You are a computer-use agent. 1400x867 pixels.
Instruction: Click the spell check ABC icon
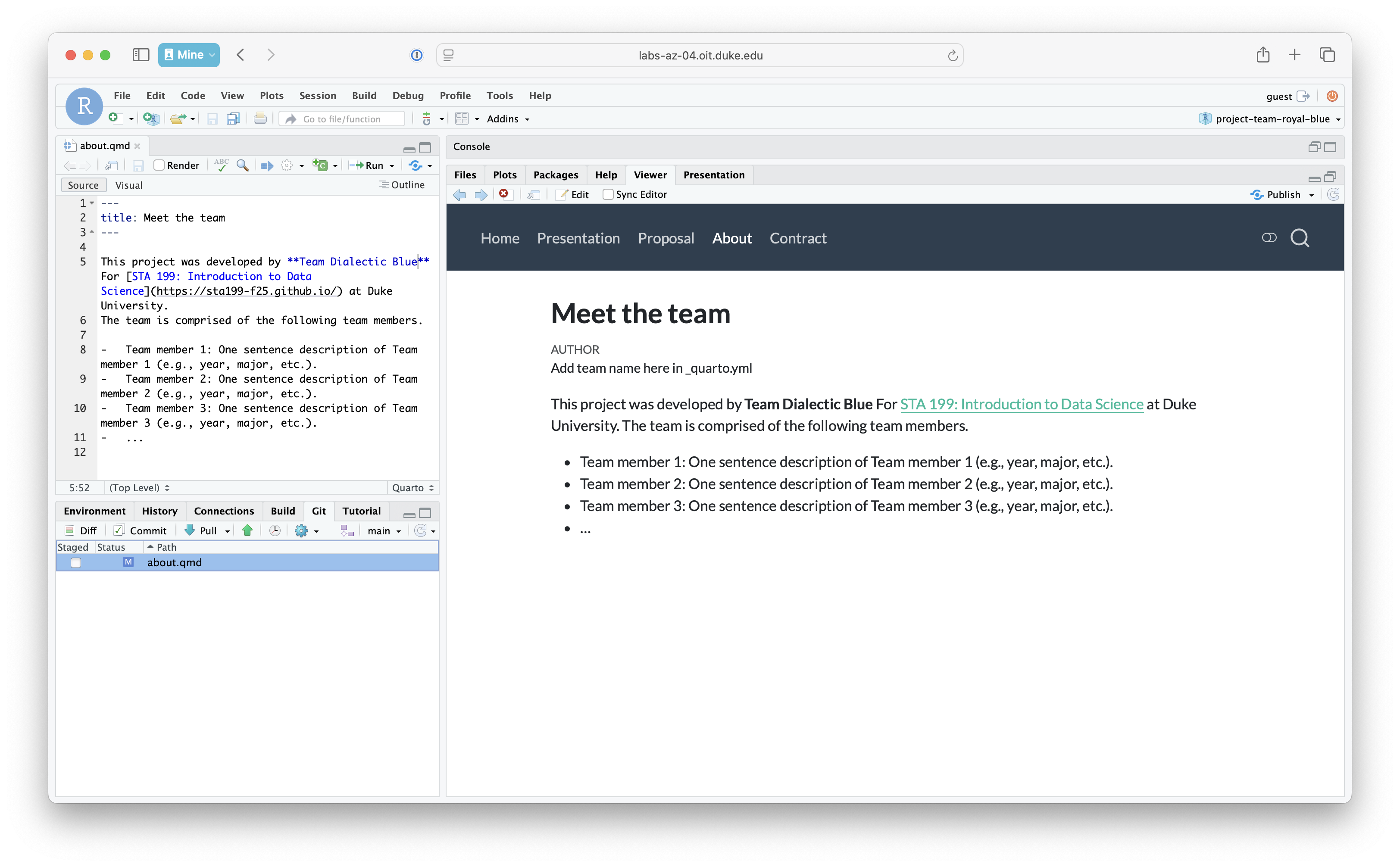[x=222, y=165]
